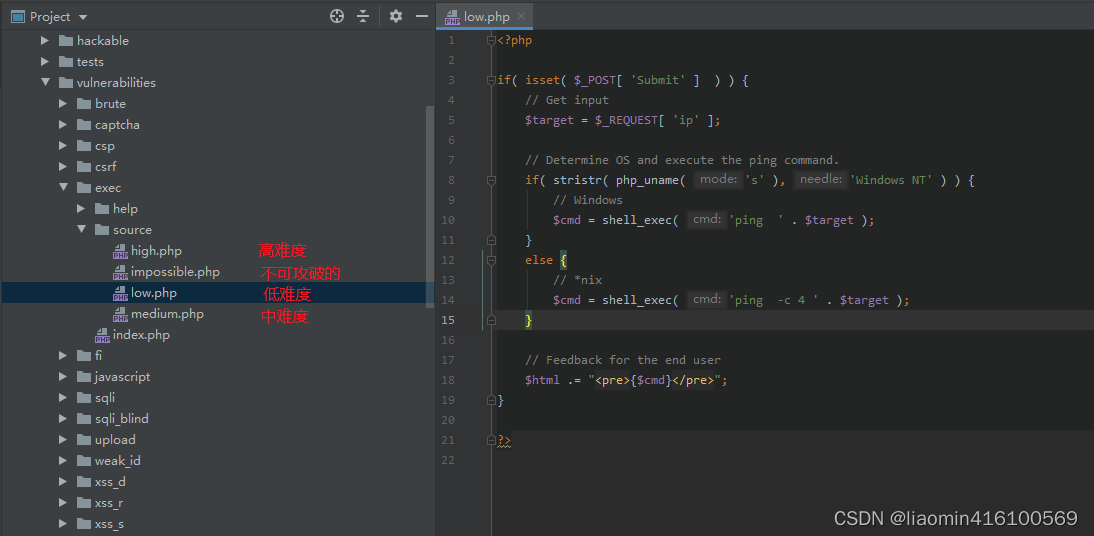The height and width of the screenshot is (536, 1094).
Task: Fold the else block on line 12
Action: [491, 260]
